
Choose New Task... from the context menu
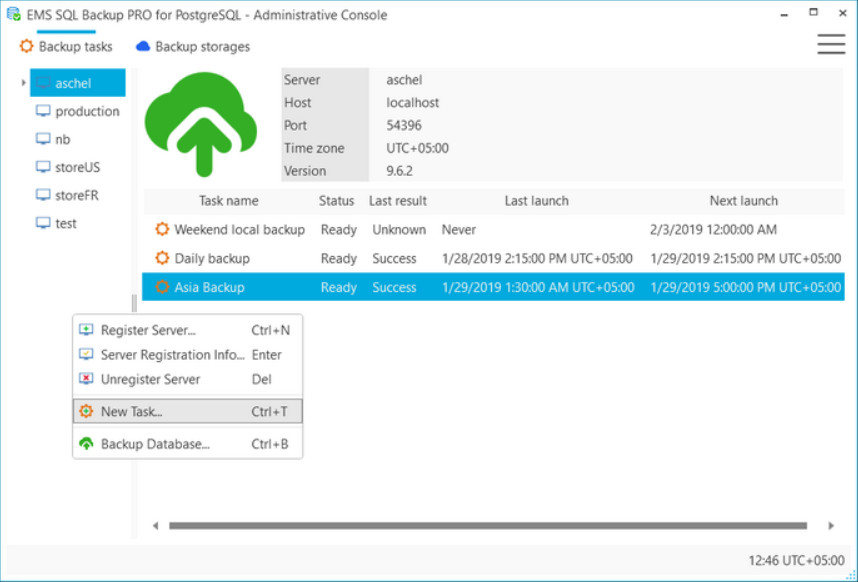(x=187, y=411)
